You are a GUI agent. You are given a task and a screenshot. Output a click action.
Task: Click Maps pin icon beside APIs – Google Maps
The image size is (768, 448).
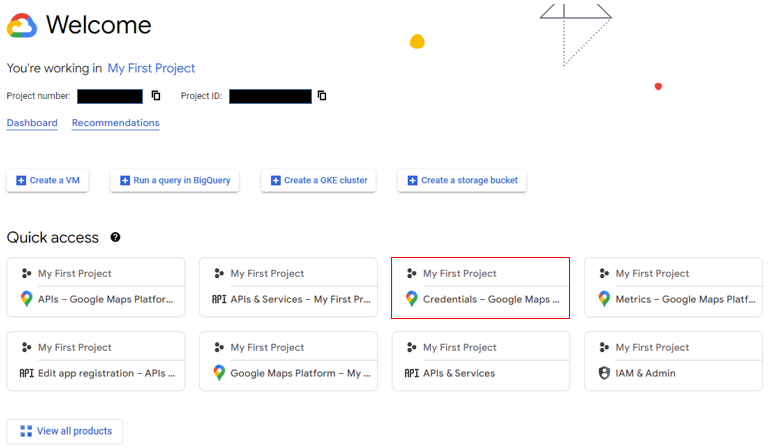[x=26, y=299]
